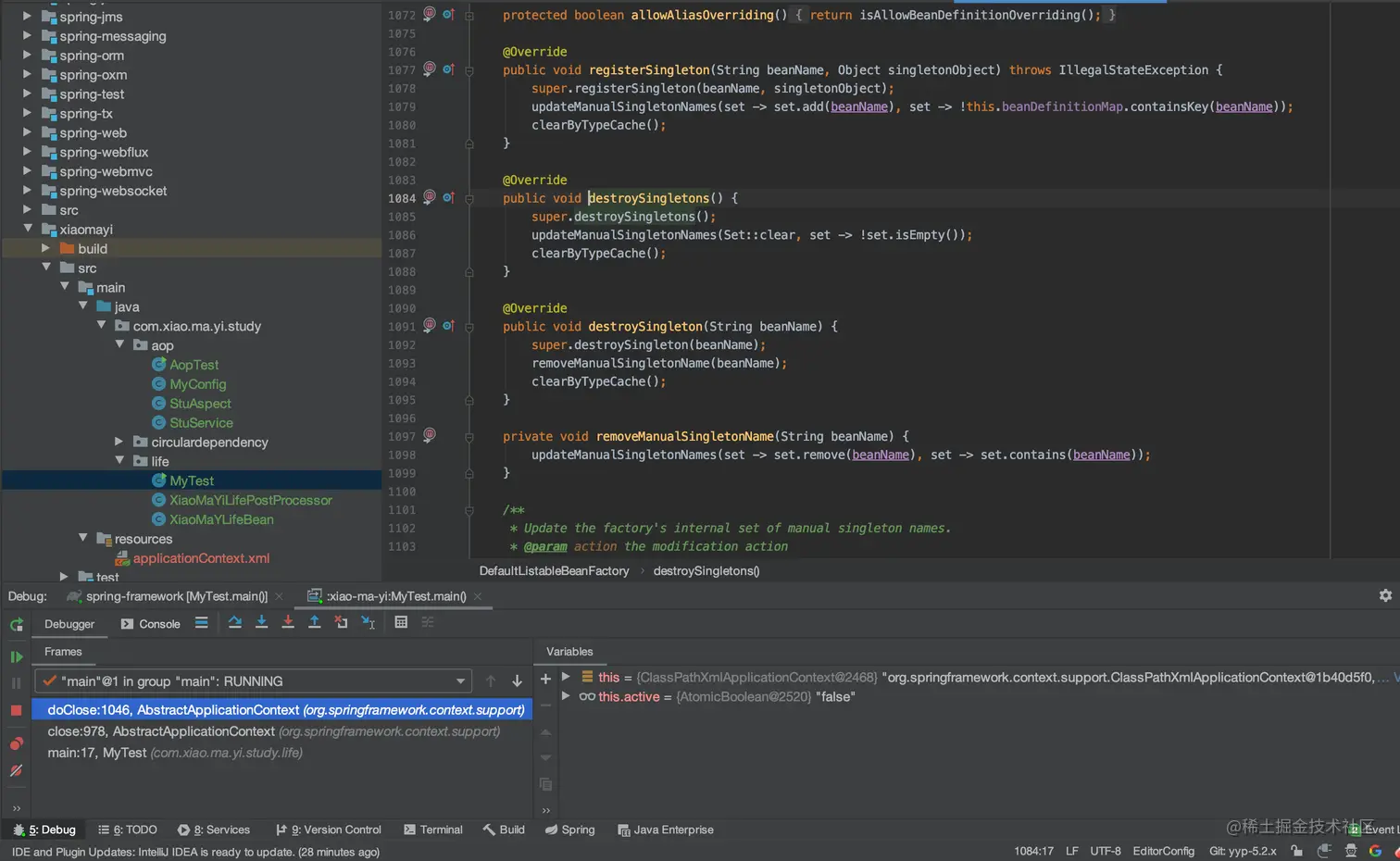Viewport: 1400px width, 861px height.
Task: Open XiaoMaYiLifePostProcessor in project tree
Action: tap(250, 500)
